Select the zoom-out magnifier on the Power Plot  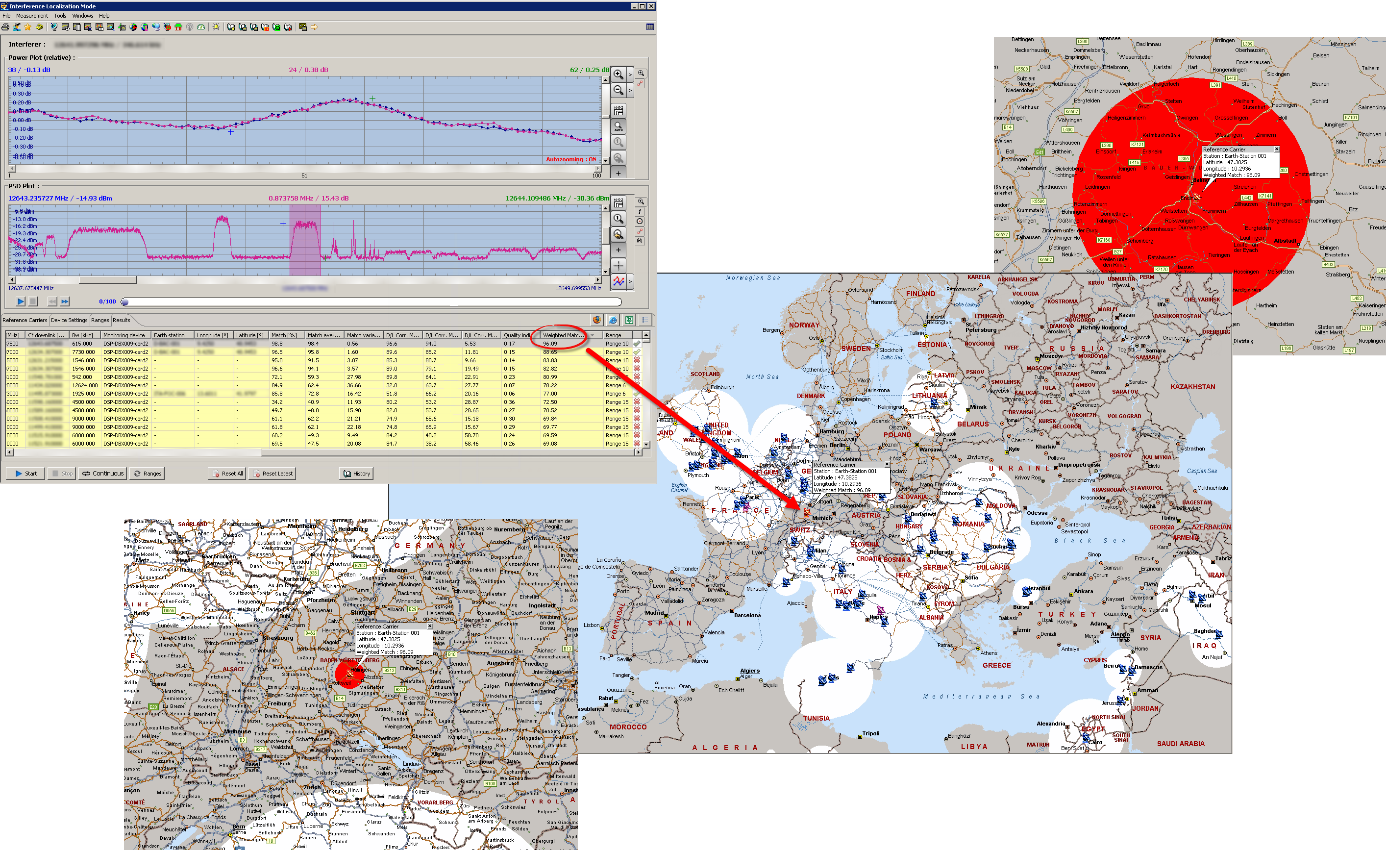617,91
